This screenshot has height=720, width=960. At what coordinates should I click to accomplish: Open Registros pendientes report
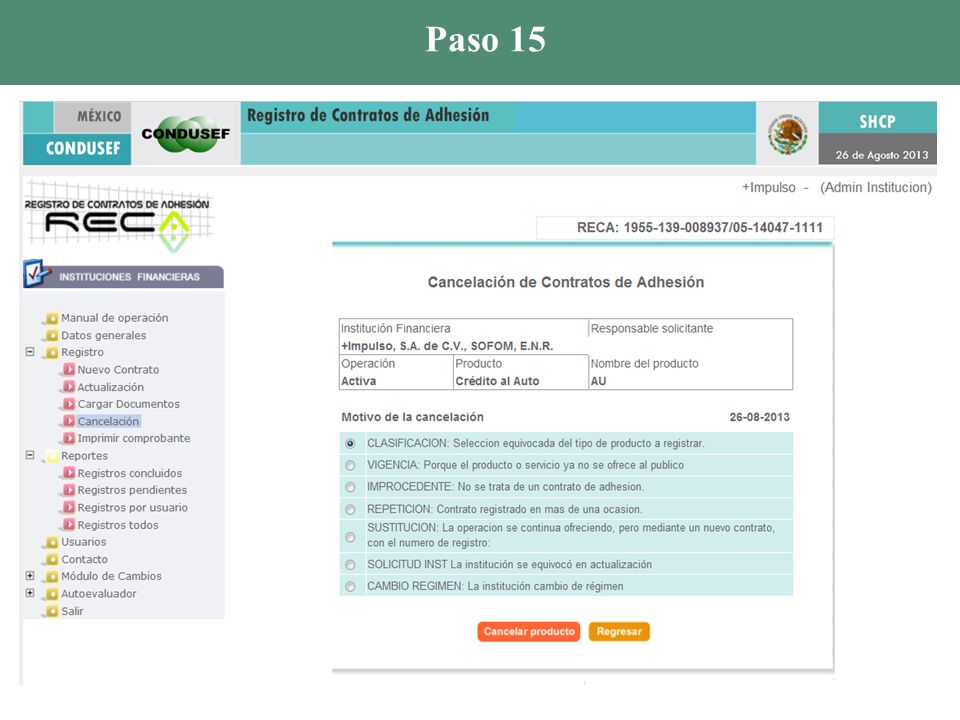132,490
